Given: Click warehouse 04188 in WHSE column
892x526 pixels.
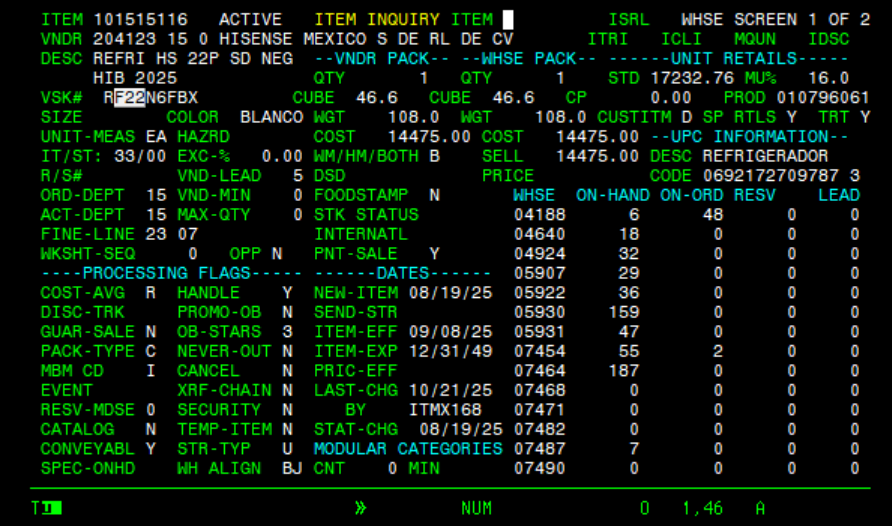Looking at the screenshot, I should coord(540,215).
